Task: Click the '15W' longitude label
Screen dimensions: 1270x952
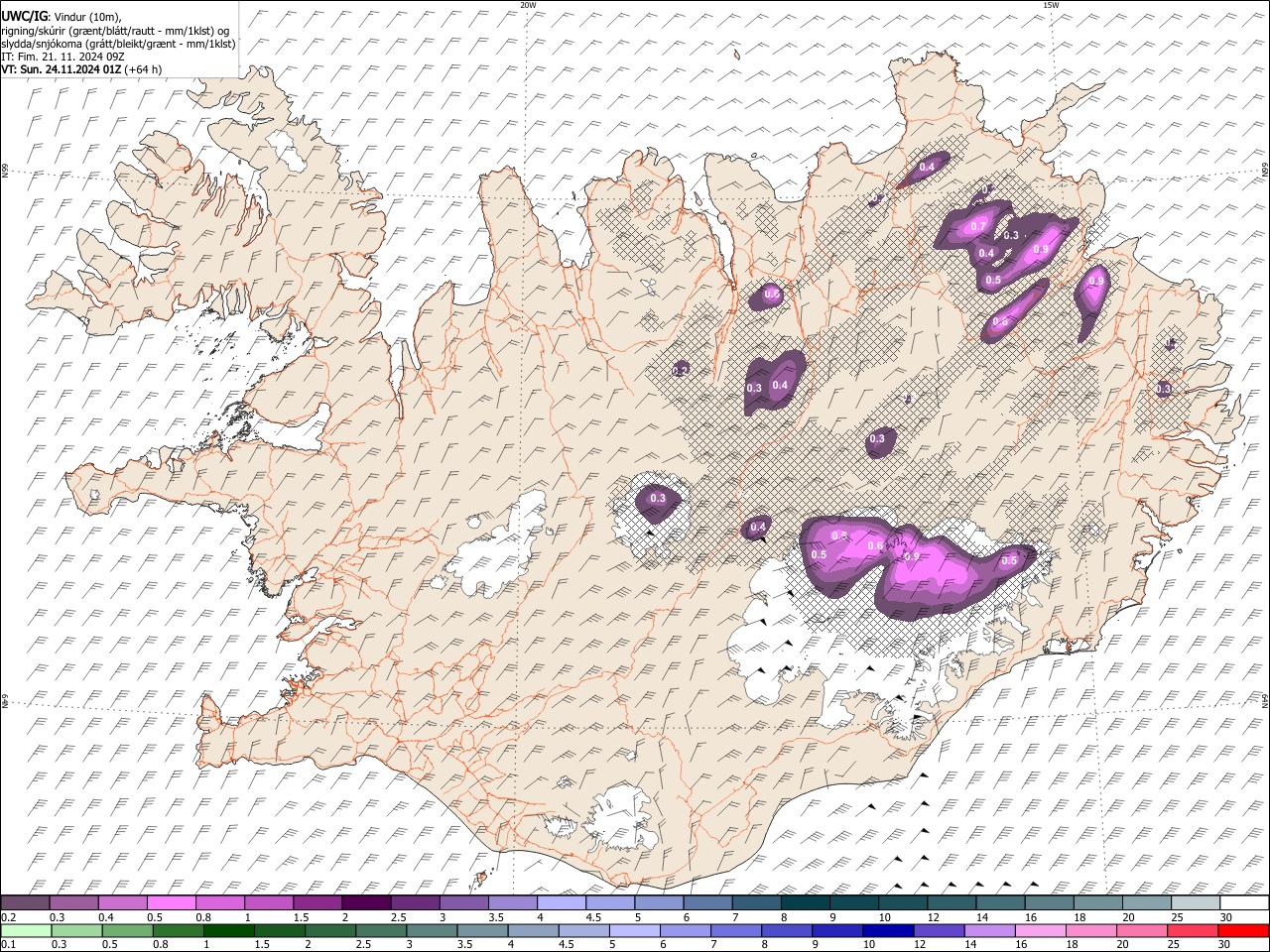Action: coord(1051,5)
